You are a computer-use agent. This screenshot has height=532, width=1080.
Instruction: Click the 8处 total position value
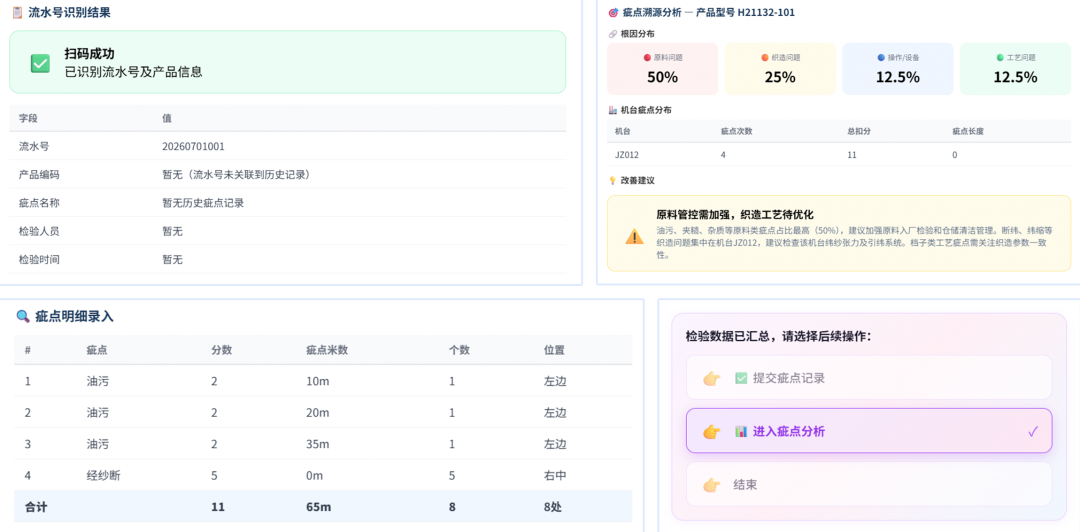coord(553,507)
